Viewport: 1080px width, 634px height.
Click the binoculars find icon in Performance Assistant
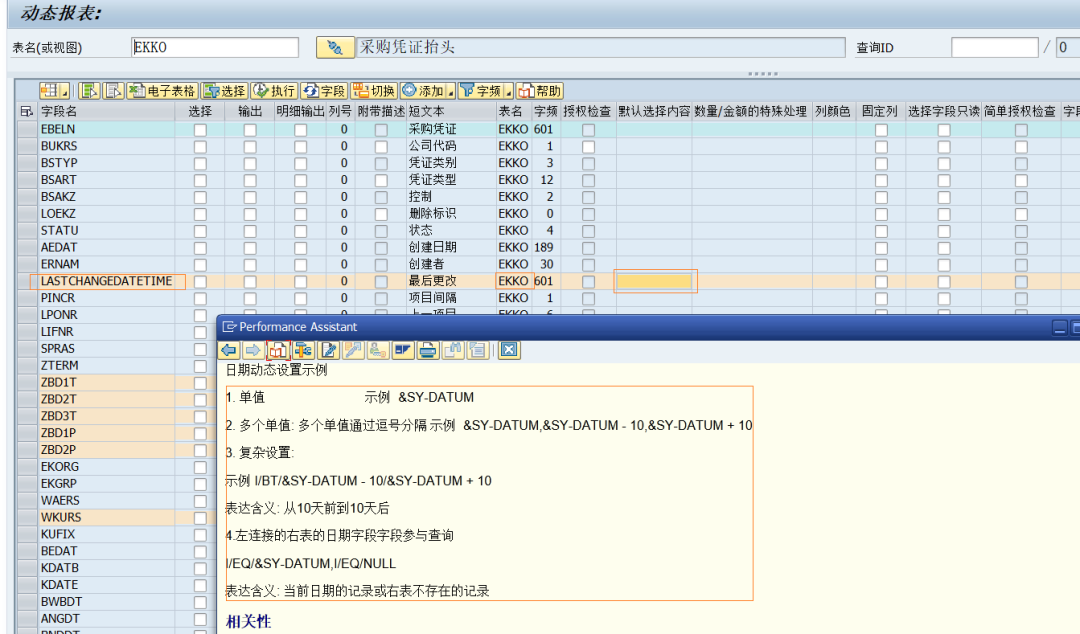tap(453, 350)
